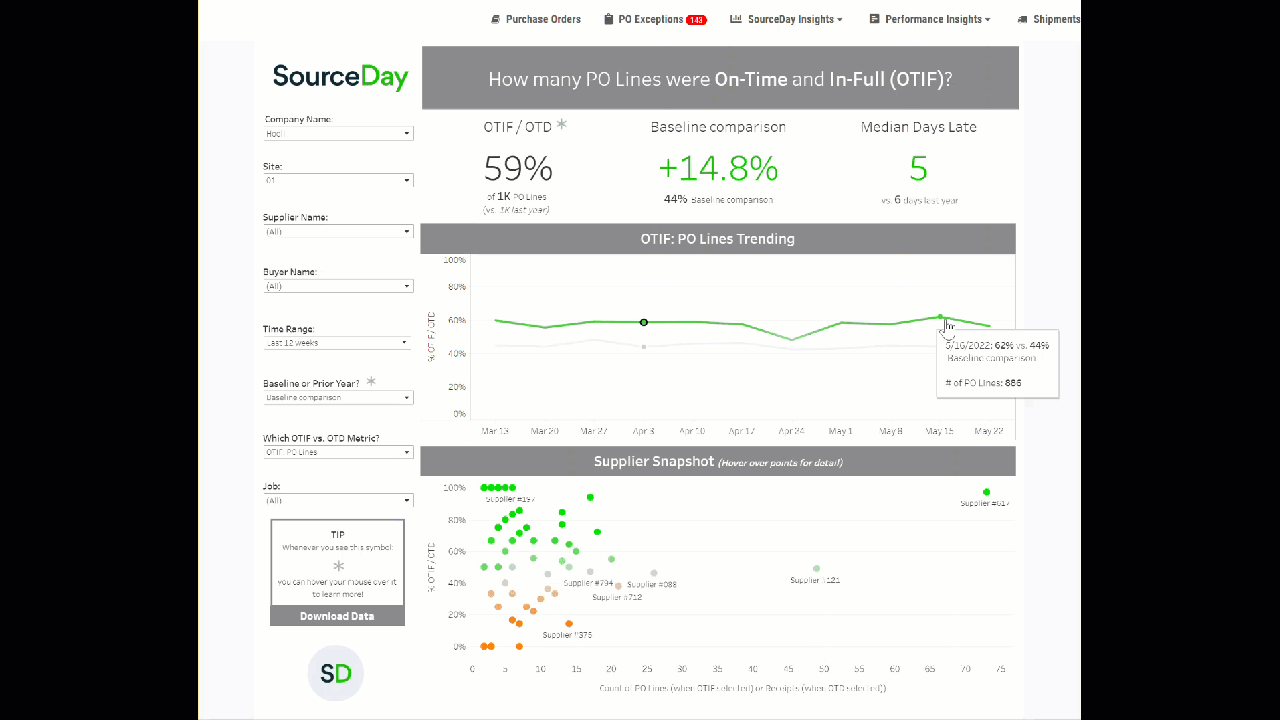Open the Time Range dropdown
This screenshot has height=720, width=1280.
tap(338, 342)
